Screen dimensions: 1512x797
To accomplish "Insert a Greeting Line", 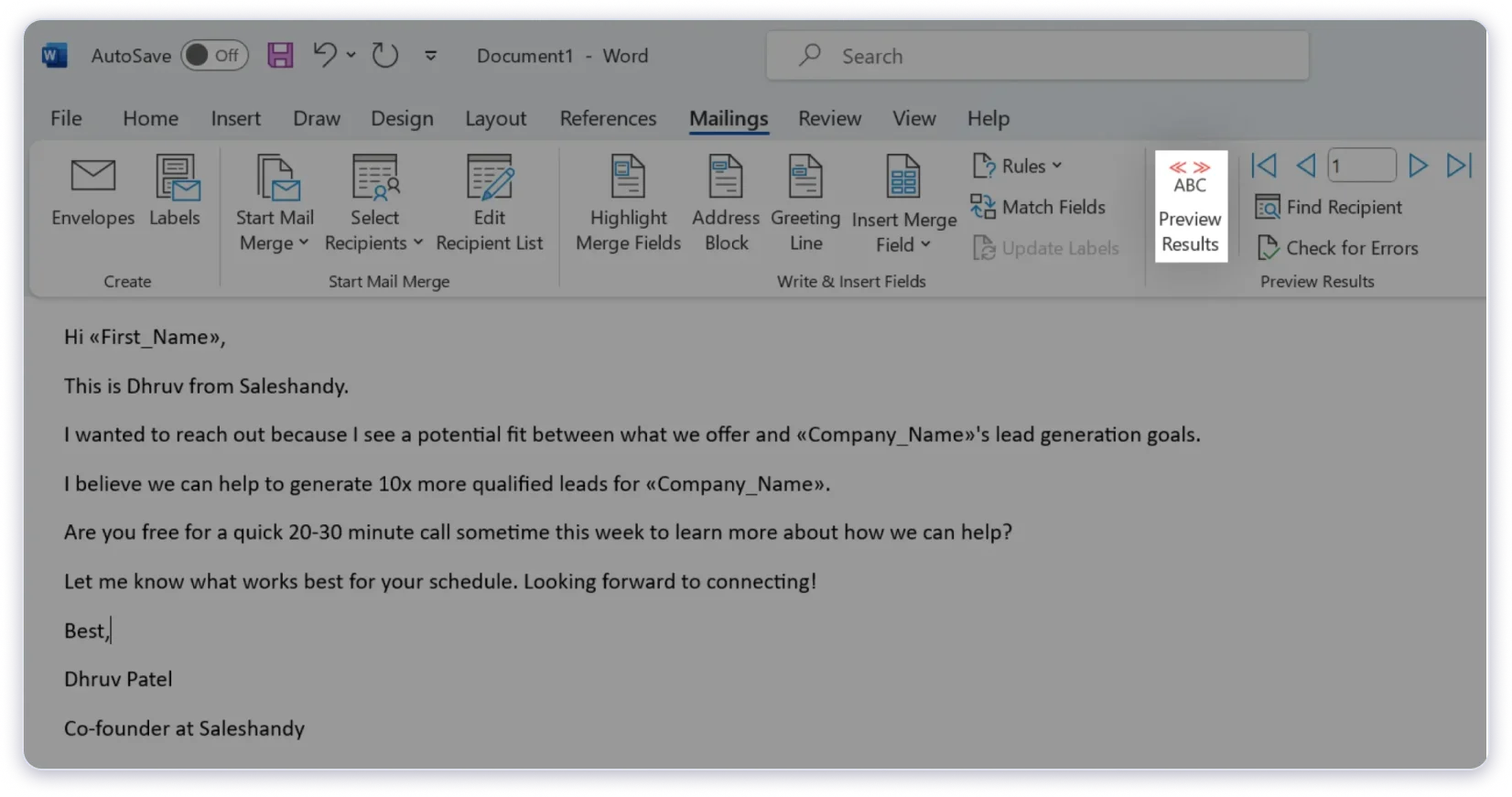I will tap(805, 204).
